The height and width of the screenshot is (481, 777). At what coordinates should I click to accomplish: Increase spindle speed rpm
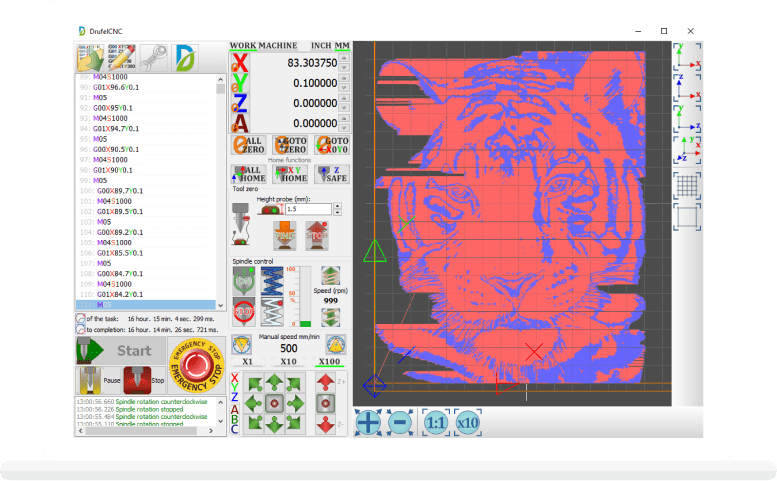[331, 275]
